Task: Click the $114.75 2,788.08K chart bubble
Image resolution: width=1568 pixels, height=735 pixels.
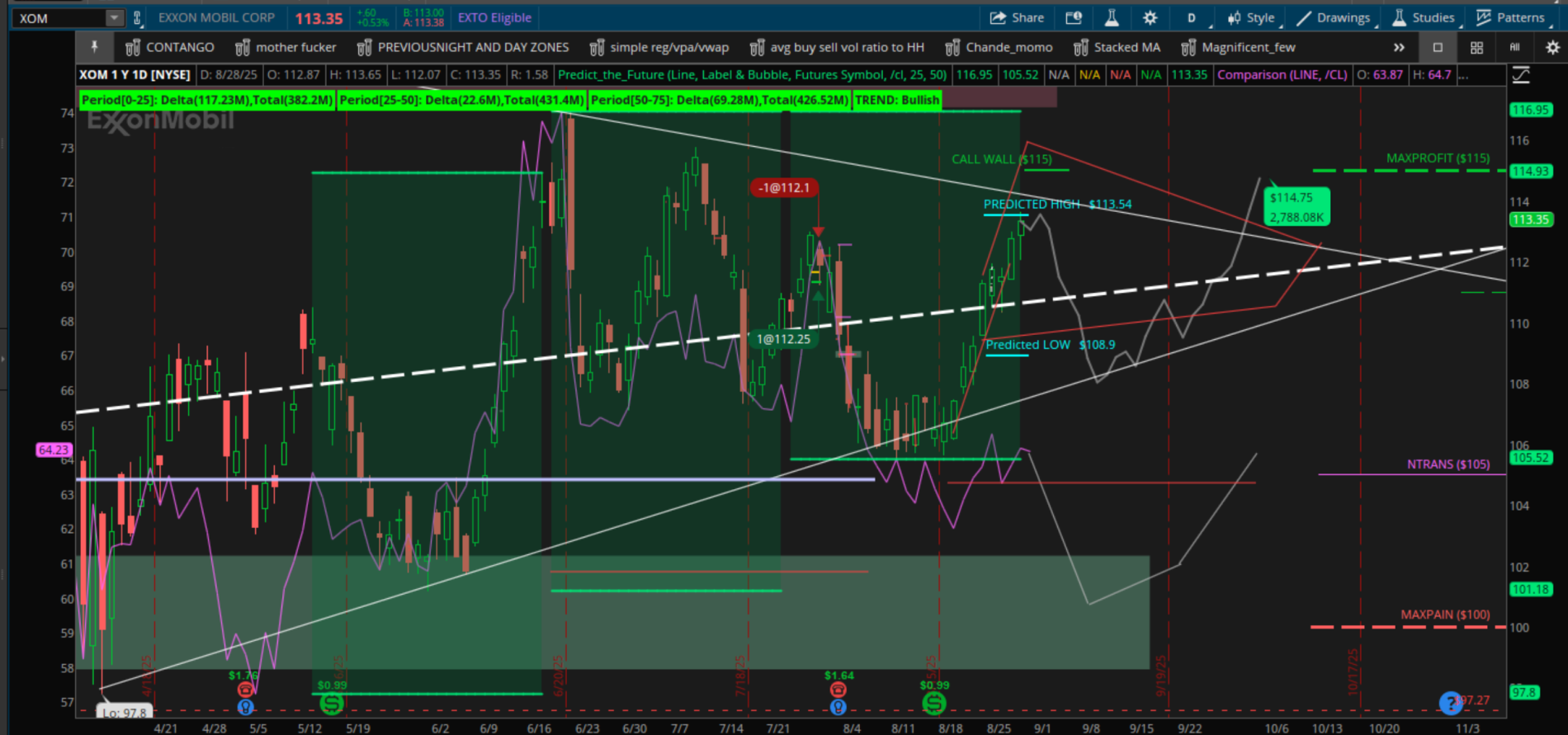Action: 1296,207
